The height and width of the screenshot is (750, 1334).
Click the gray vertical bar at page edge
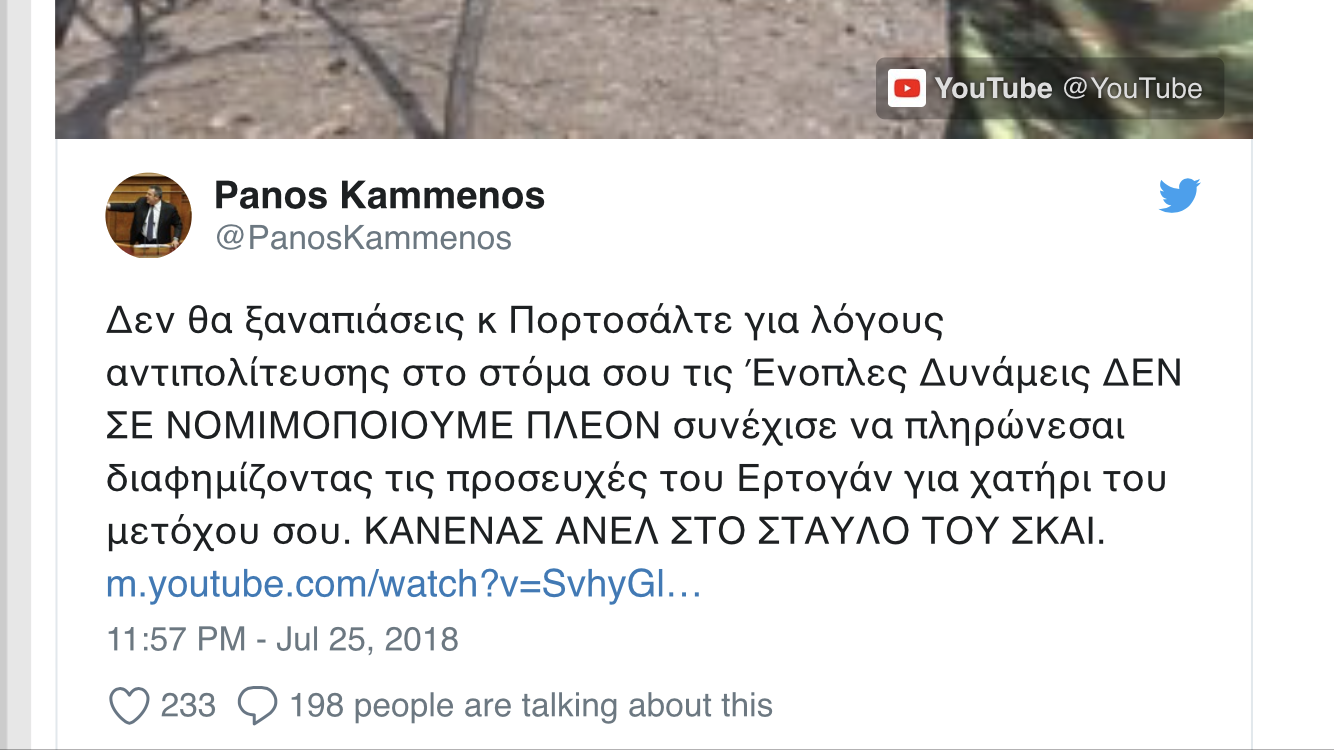point(15,375)
